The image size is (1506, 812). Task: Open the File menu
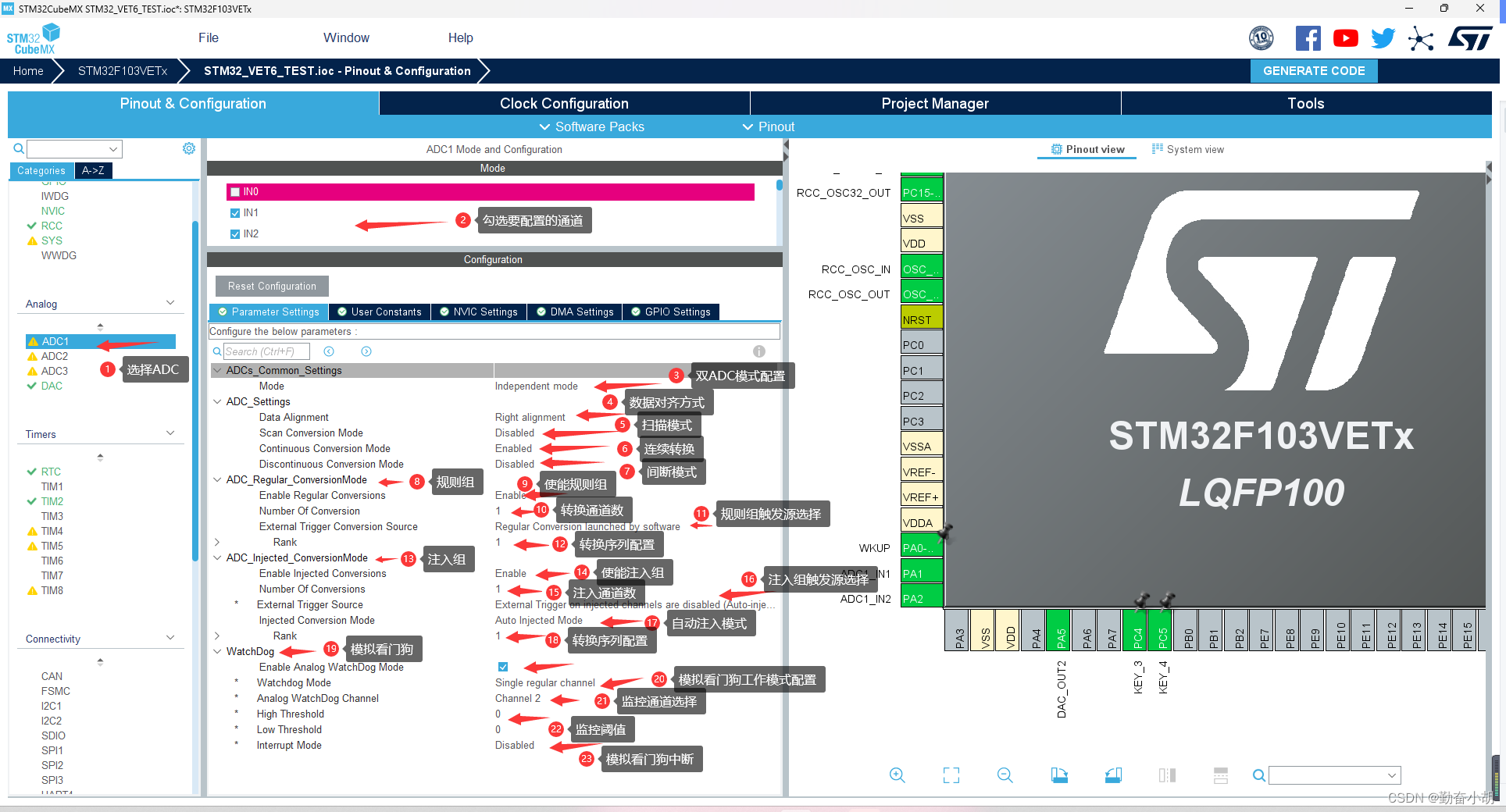209,38
